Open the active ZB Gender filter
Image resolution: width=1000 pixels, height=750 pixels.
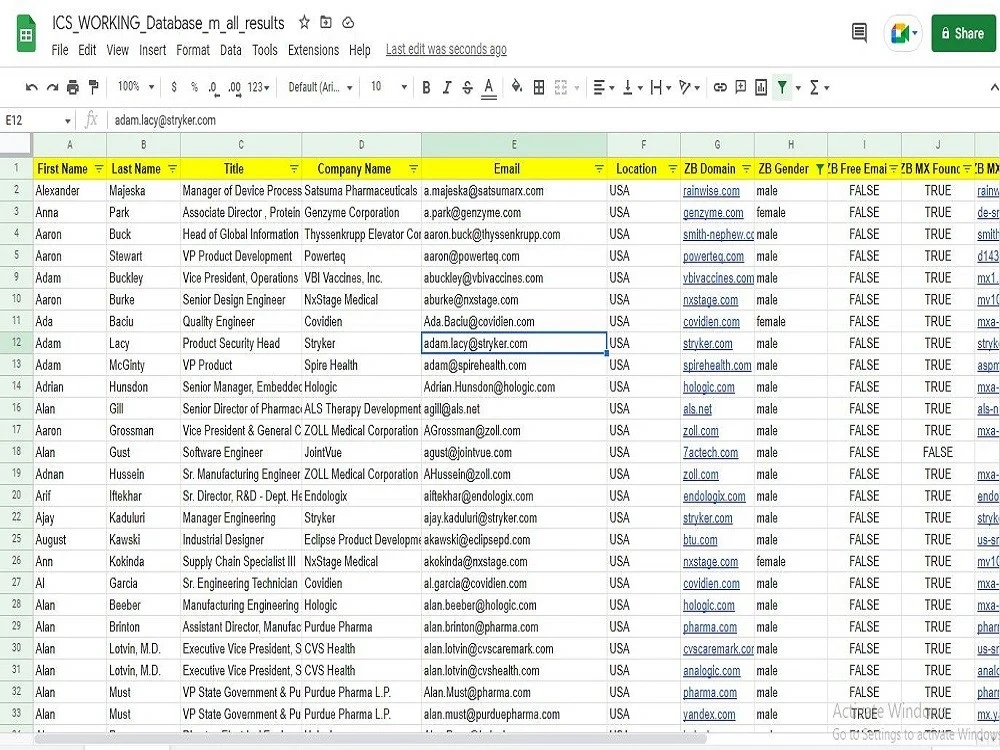tap(820, 169)
